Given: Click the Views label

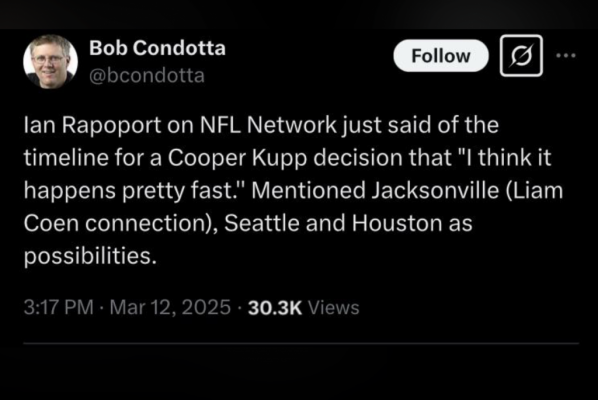Looking at the screenshot, I should 334,308.
